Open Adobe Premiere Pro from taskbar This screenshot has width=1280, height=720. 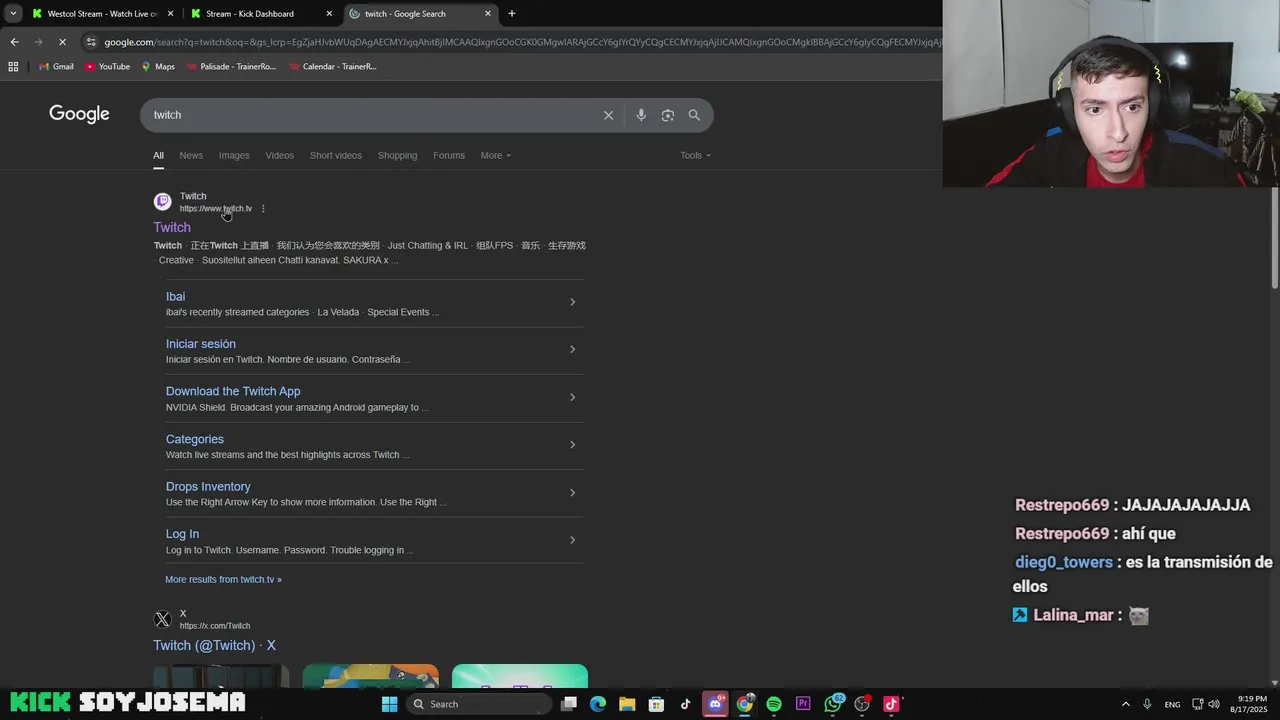803,704
